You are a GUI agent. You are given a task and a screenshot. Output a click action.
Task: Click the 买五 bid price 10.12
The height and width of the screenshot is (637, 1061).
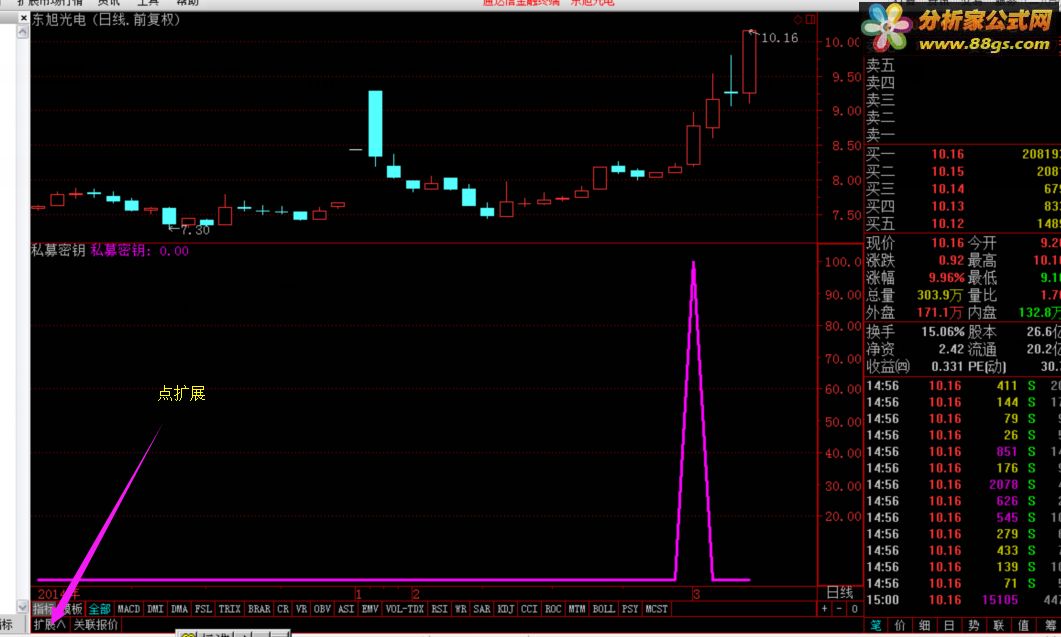click(947, 223)
